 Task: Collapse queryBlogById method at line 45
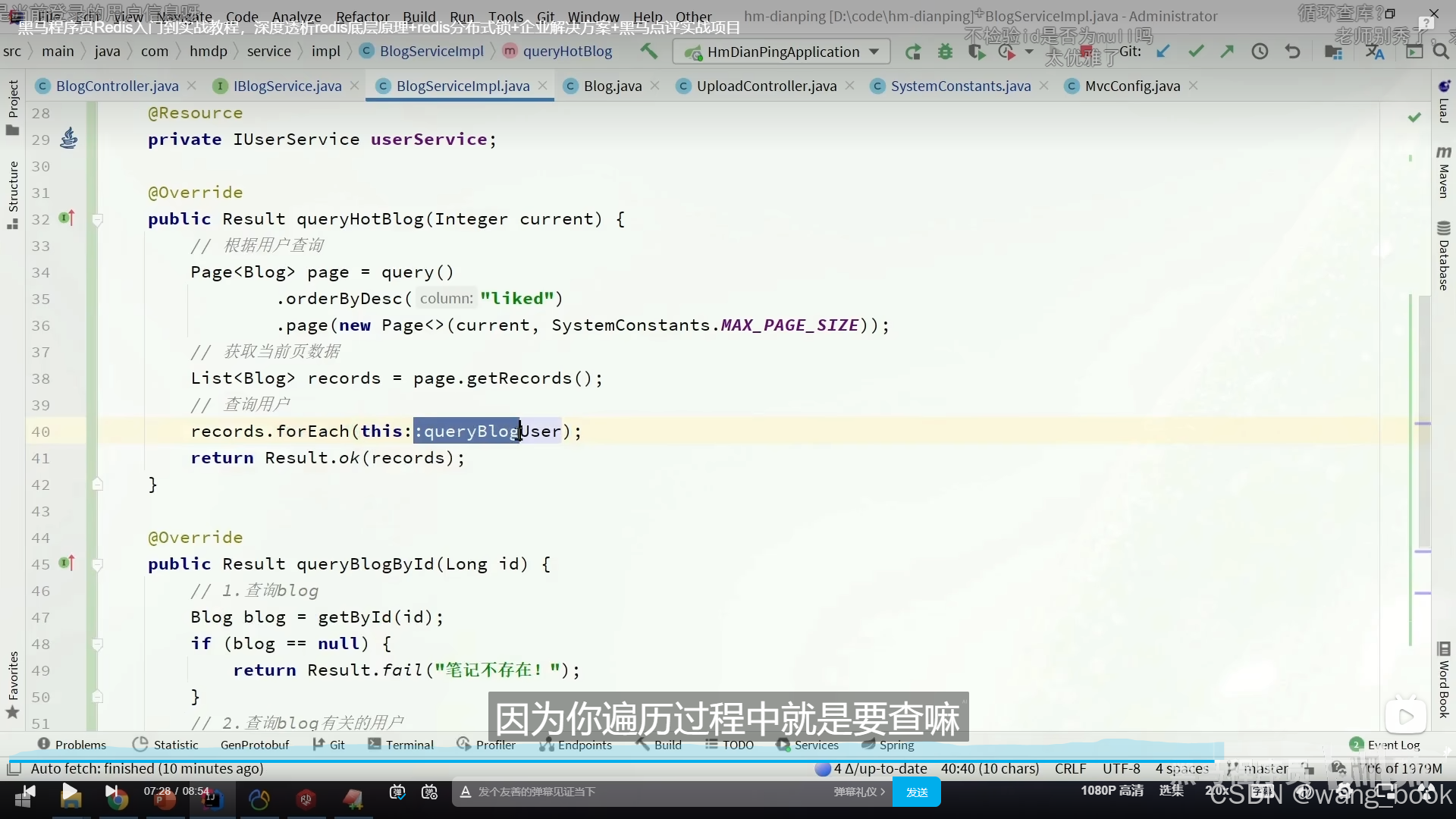coord(97,565)
